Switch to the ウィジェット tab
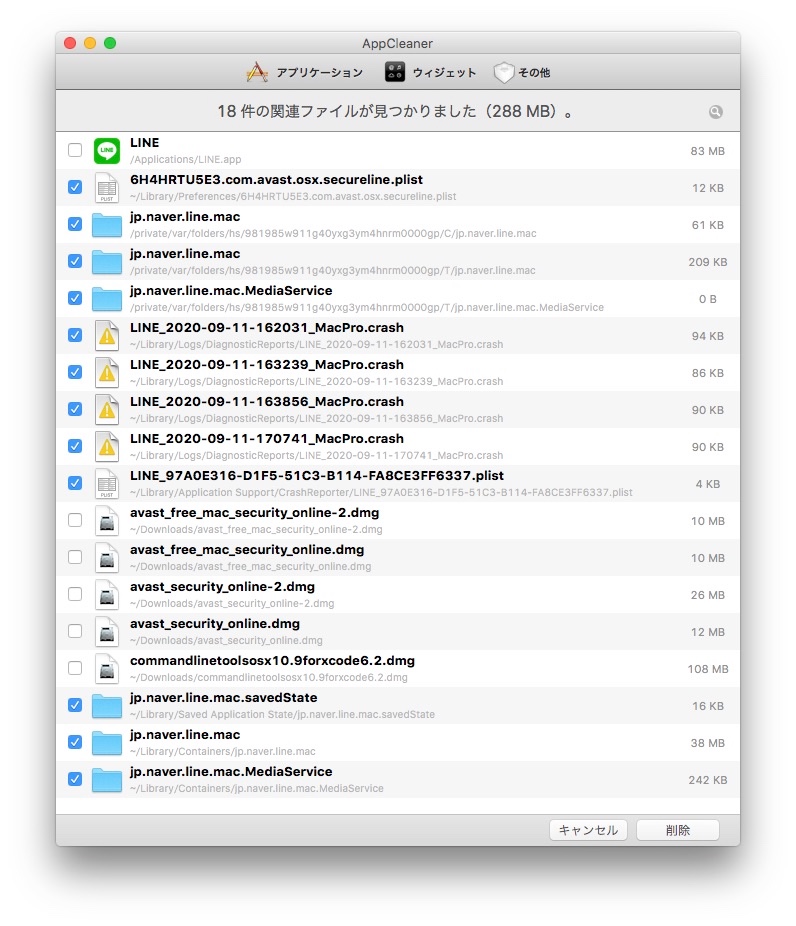 click(x=430, y=73)
